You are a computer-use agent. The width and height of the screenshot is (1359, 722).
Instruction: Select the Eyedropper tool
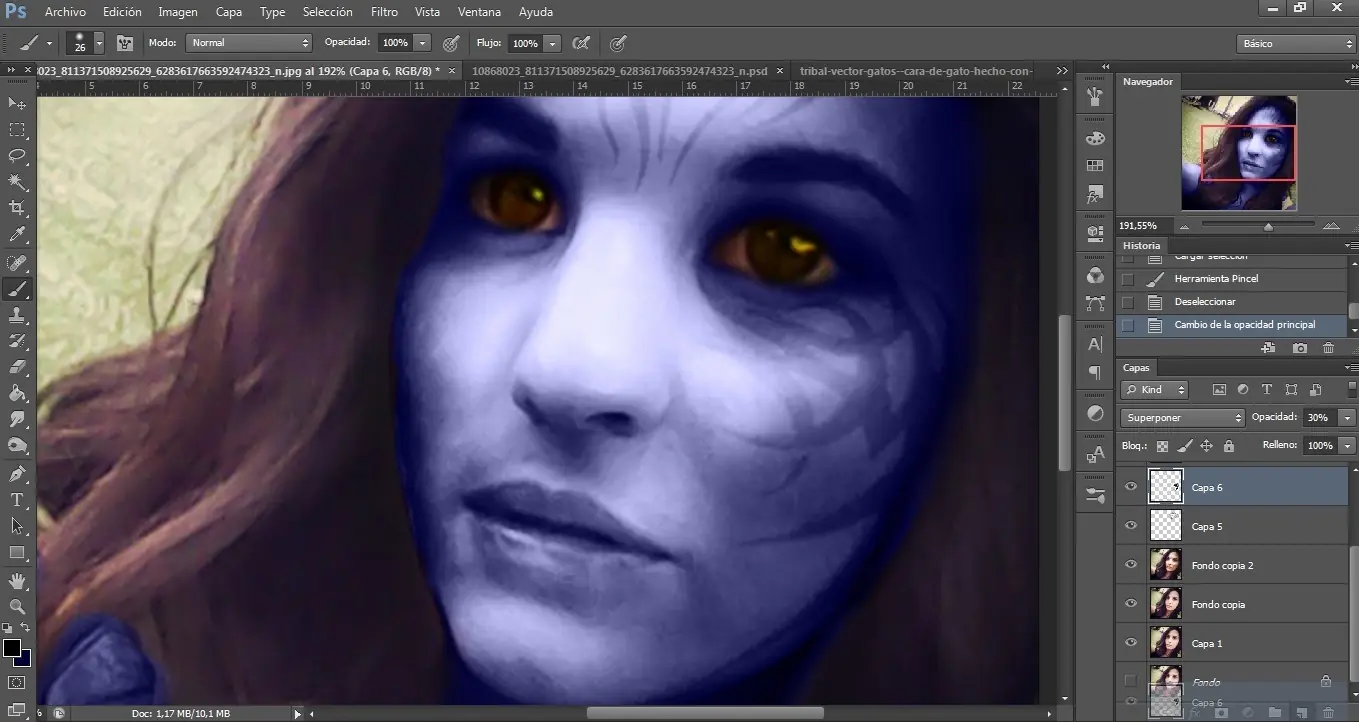click(17, 235)
